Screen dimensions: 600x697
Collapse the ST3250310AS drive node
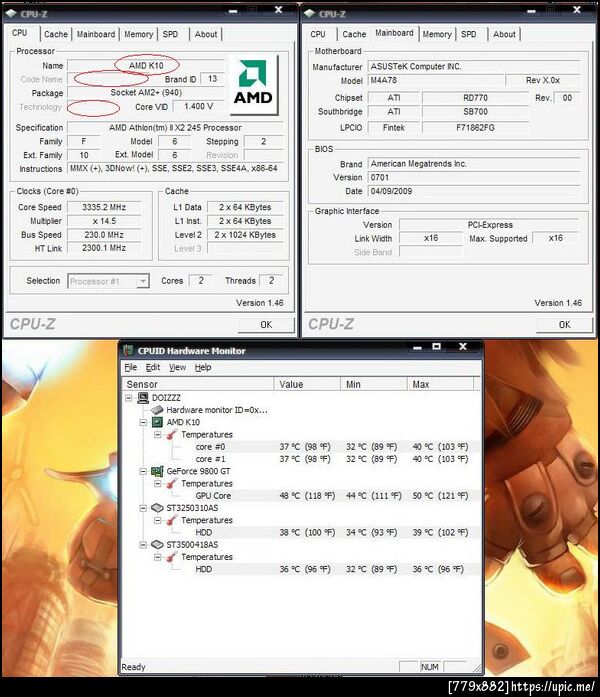click(143, 508)
